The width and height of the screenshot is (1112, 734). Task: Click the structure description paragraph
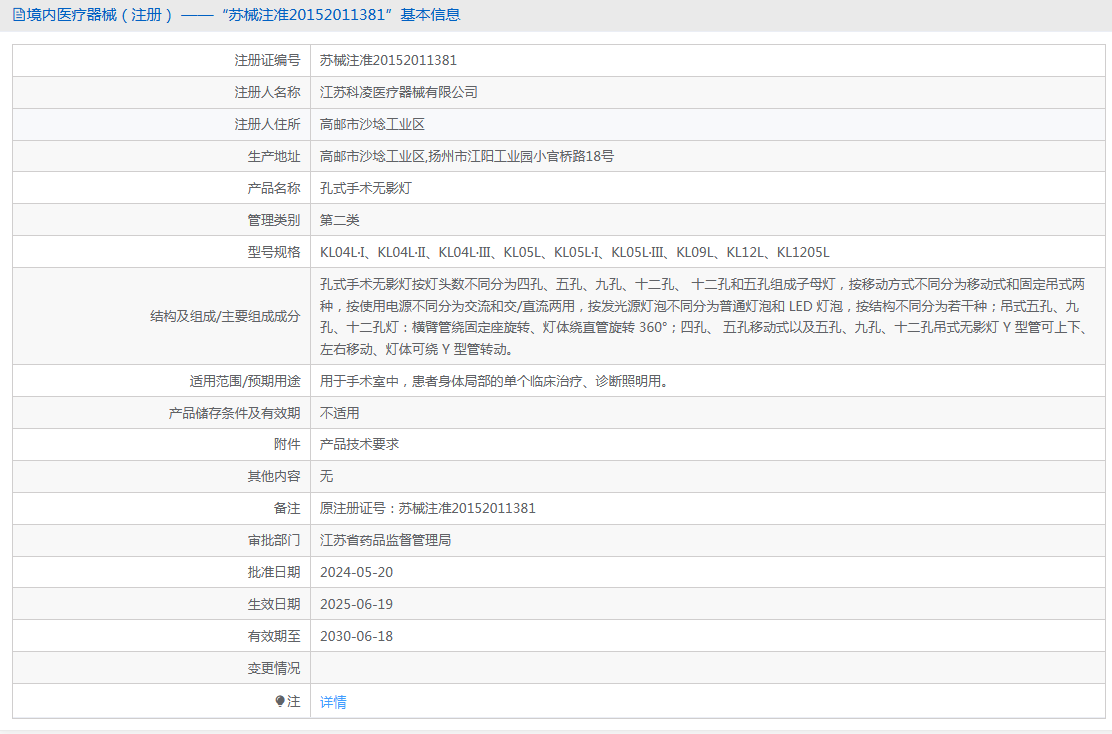(704, 316)
